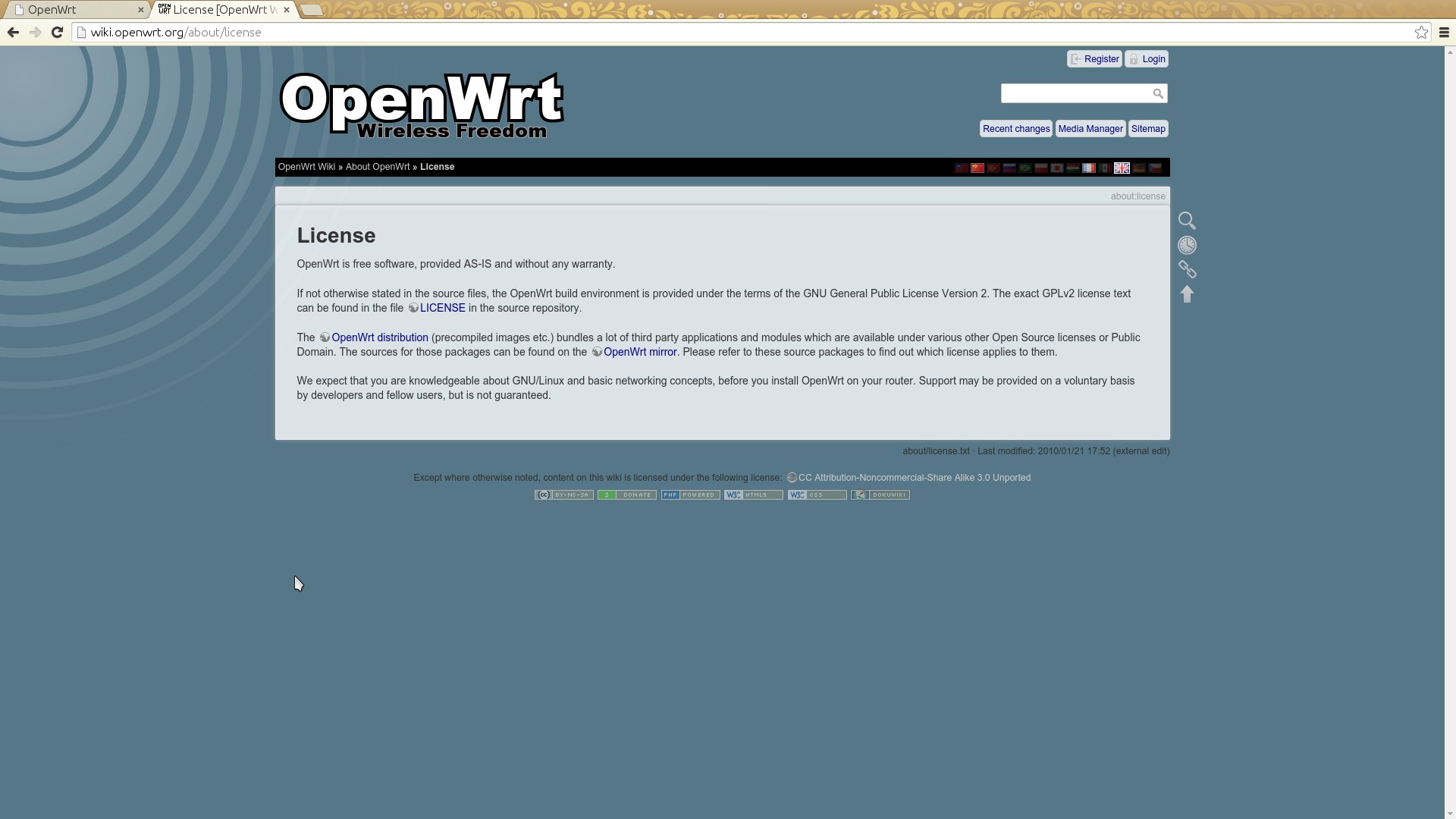
Task: Select the France flag language
Action: click(1089, 168)
